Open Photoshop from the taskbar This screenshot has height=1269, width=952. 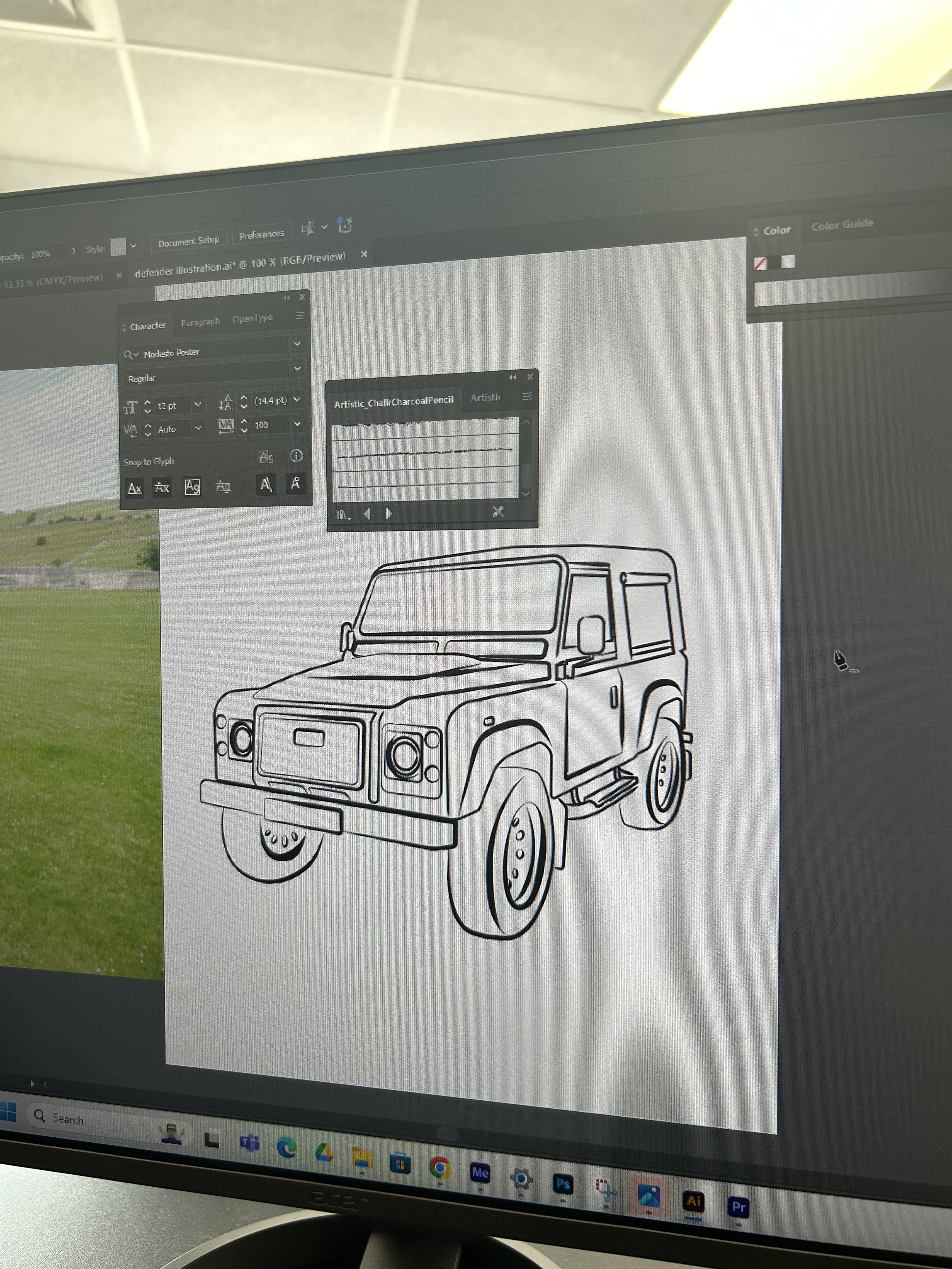point(563,1184)
